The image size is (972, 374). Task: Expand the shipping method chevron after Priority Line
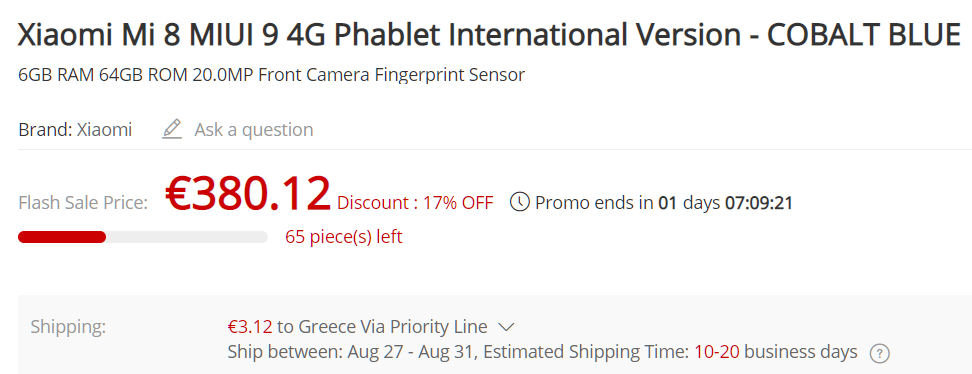(x=506, y=327)
